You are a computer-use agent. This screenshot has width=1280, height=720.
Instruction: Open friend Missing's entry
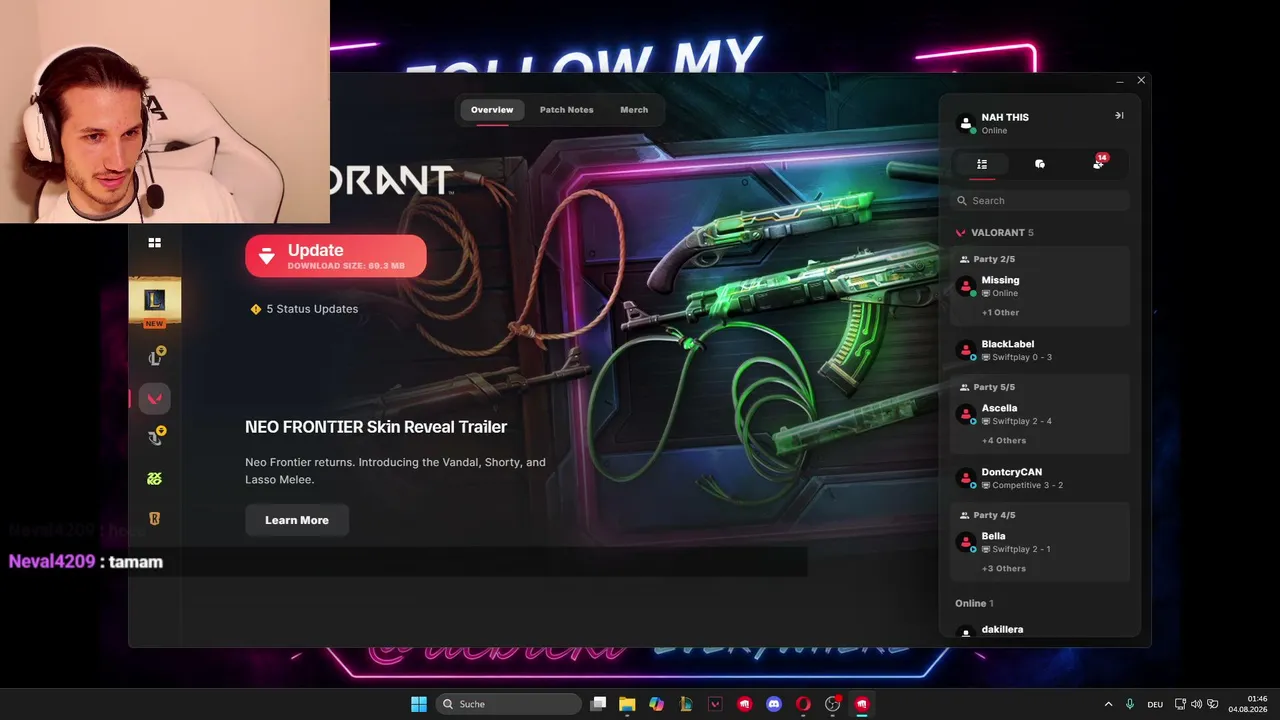click(1040, 286)
